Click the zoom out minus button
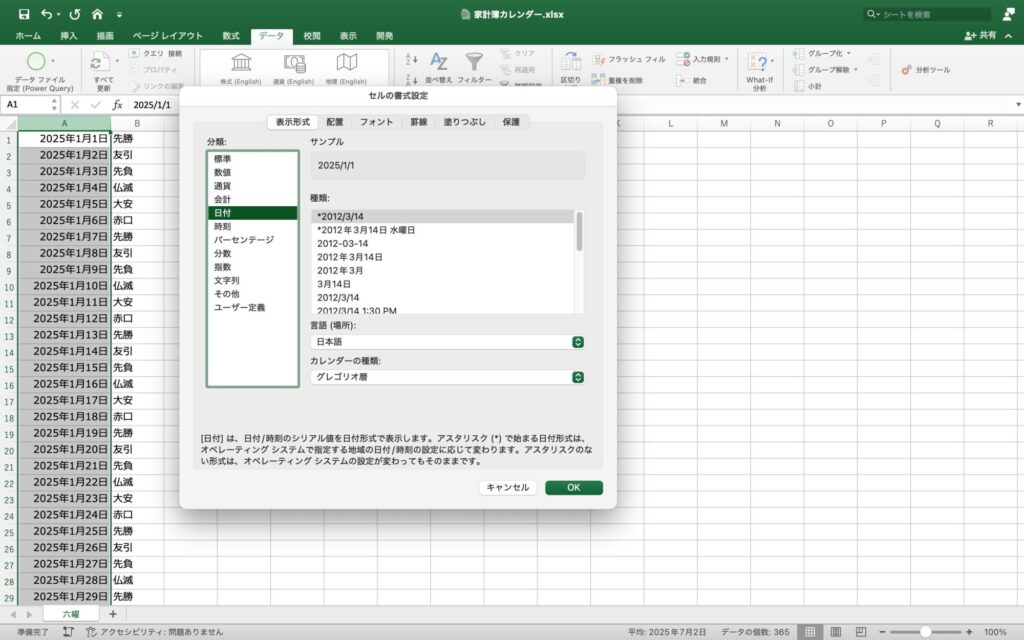1024x640 pixels. (882, 632)
